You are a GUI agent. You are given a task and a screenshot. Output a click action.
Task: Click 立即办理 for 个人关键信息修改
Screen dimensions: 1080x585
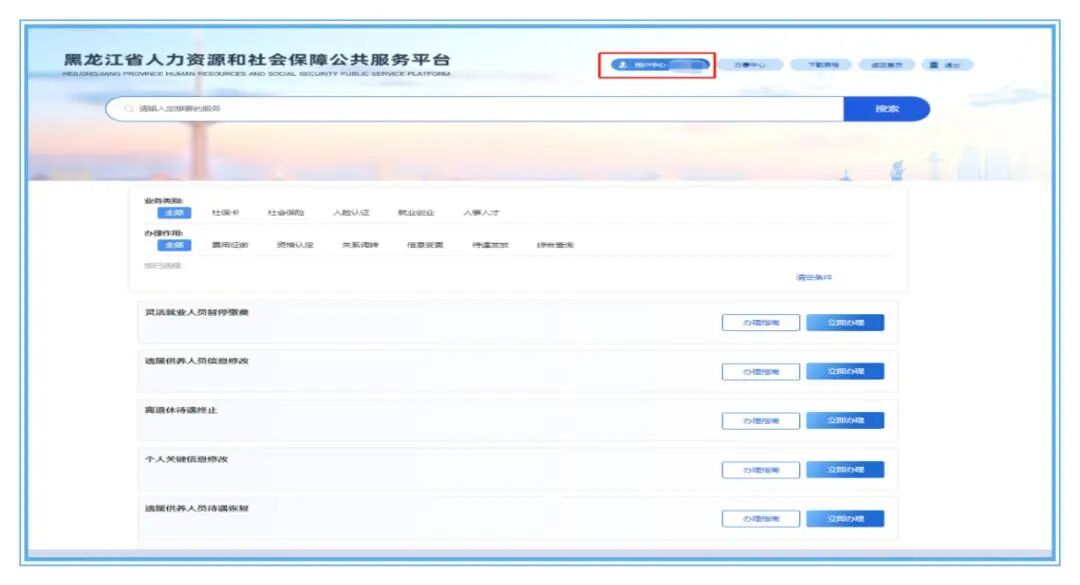tap(845, 470)
